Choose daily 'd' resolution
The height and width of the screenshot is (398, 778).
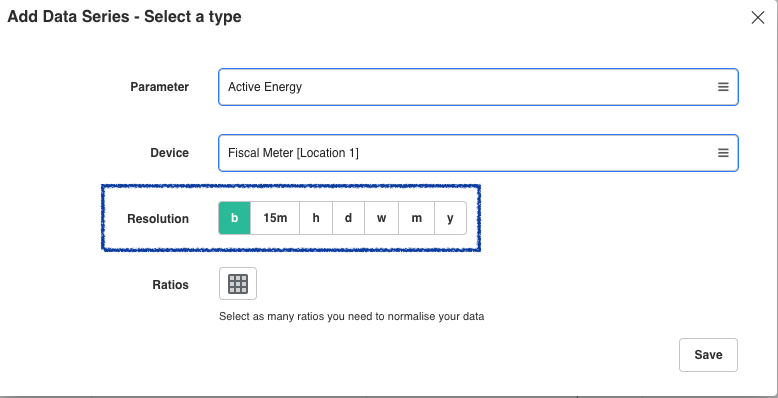[x=348, y=218]
